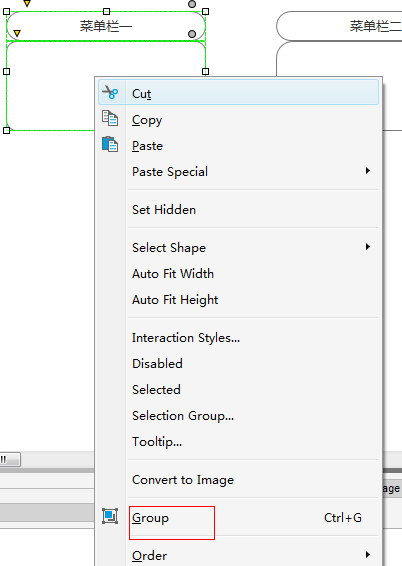Open the Order submenu

point(239,555)
